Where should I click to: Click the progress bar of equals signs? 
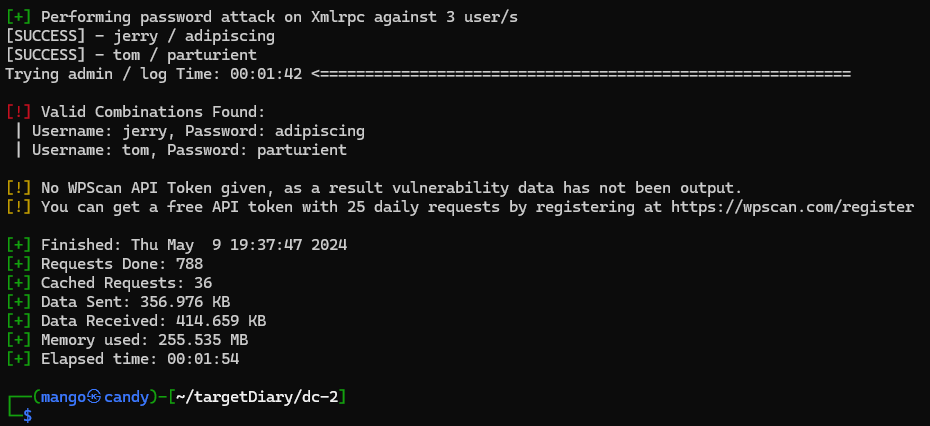coord(581,74)
